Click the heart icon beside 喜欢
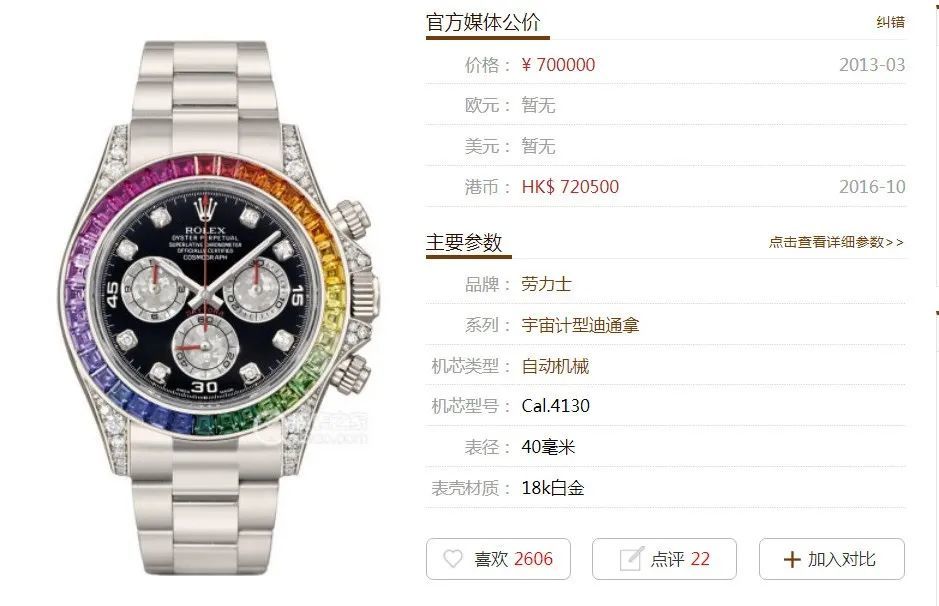The width and height of the screenshot is (939, 606). pyautogui.click(x=453, y=559)
